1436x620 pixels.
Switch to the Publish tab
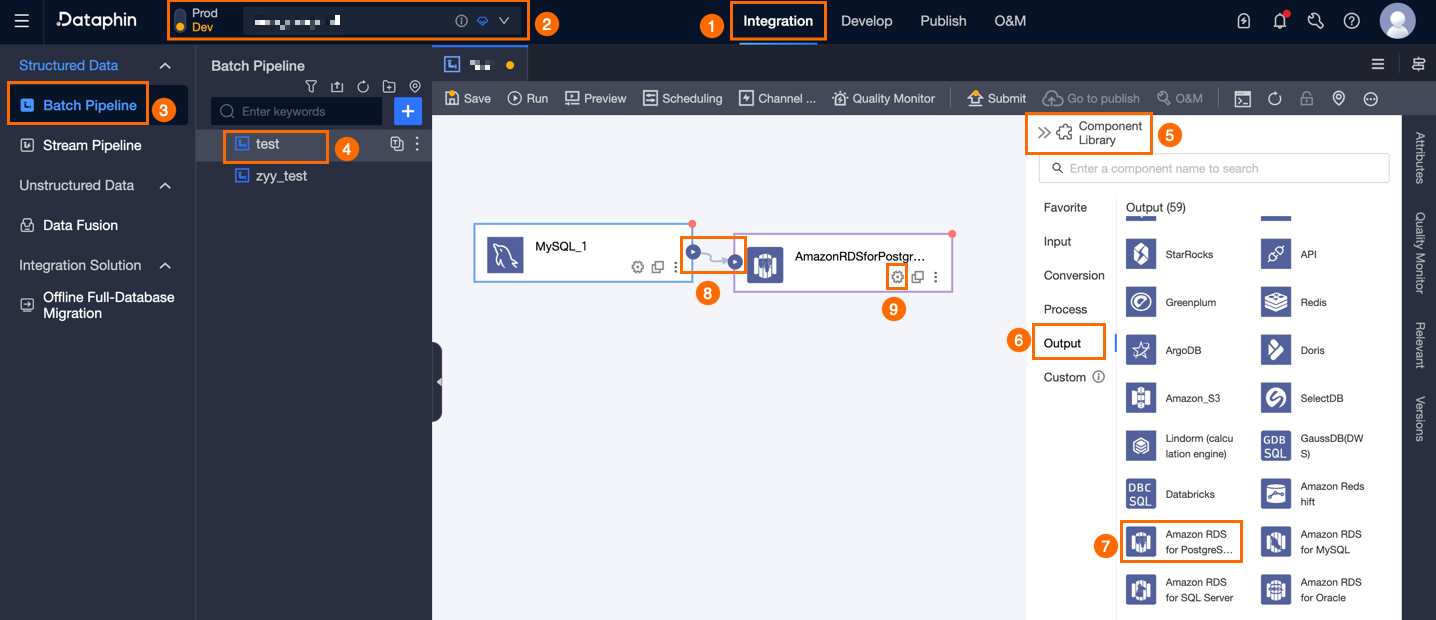tap(943, 21)
